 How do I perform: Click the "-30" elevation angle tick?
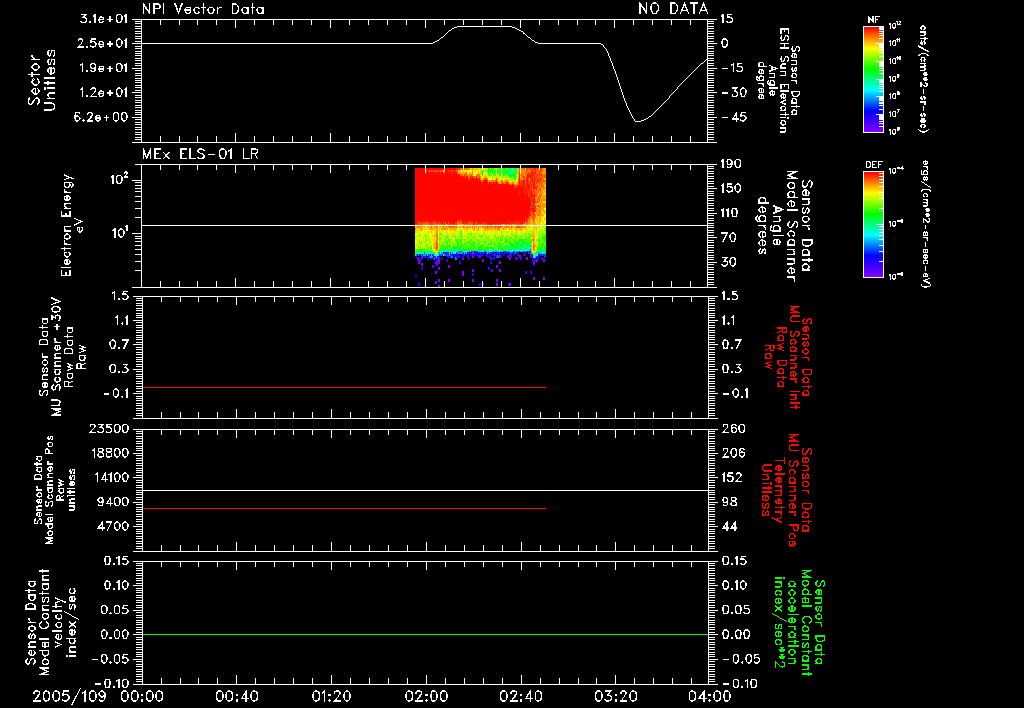point(734,93)
